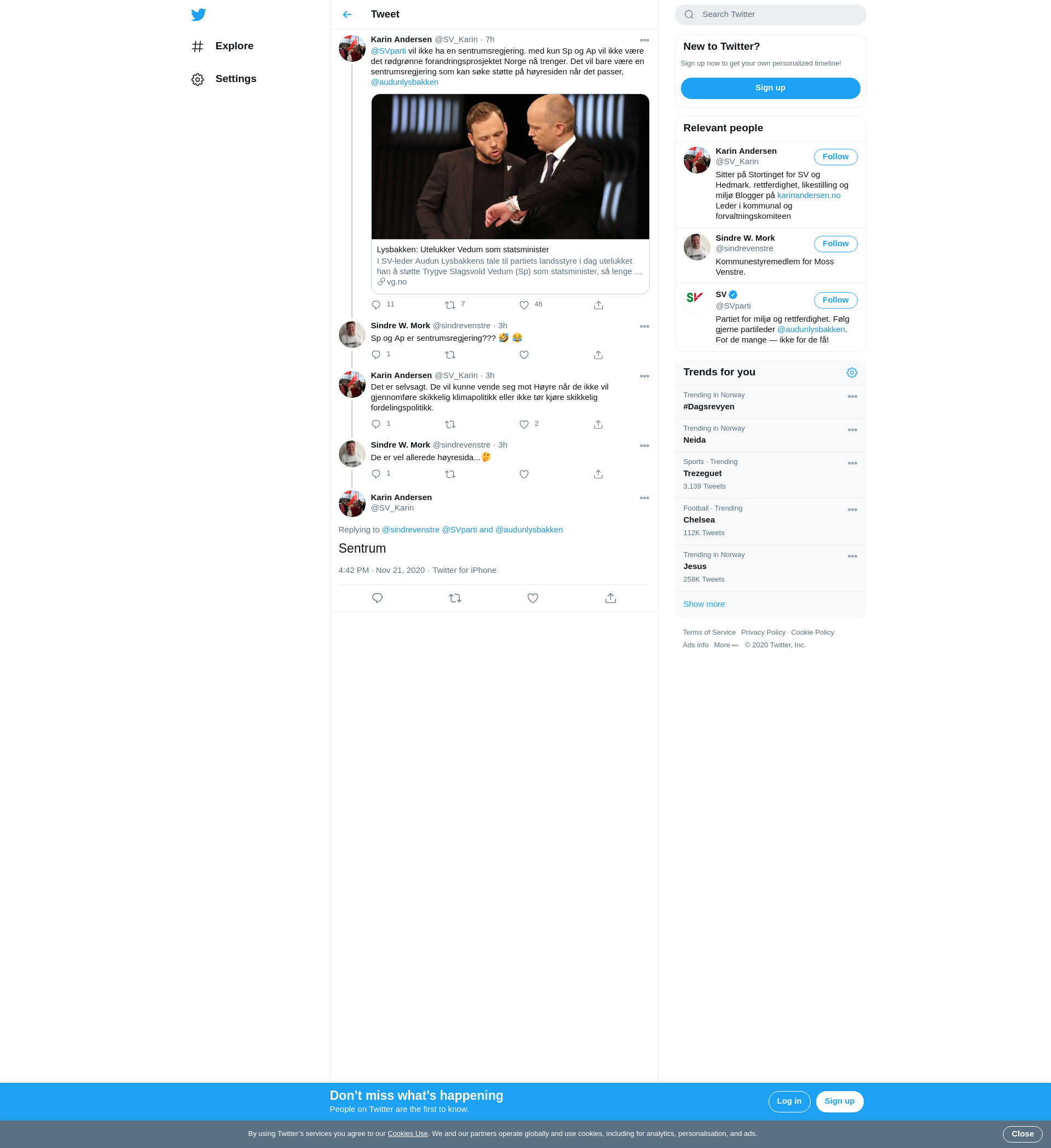Close the cookie notice banner
The width and height of the screenshot is (1051, 1148).
click(1022, 1134)
